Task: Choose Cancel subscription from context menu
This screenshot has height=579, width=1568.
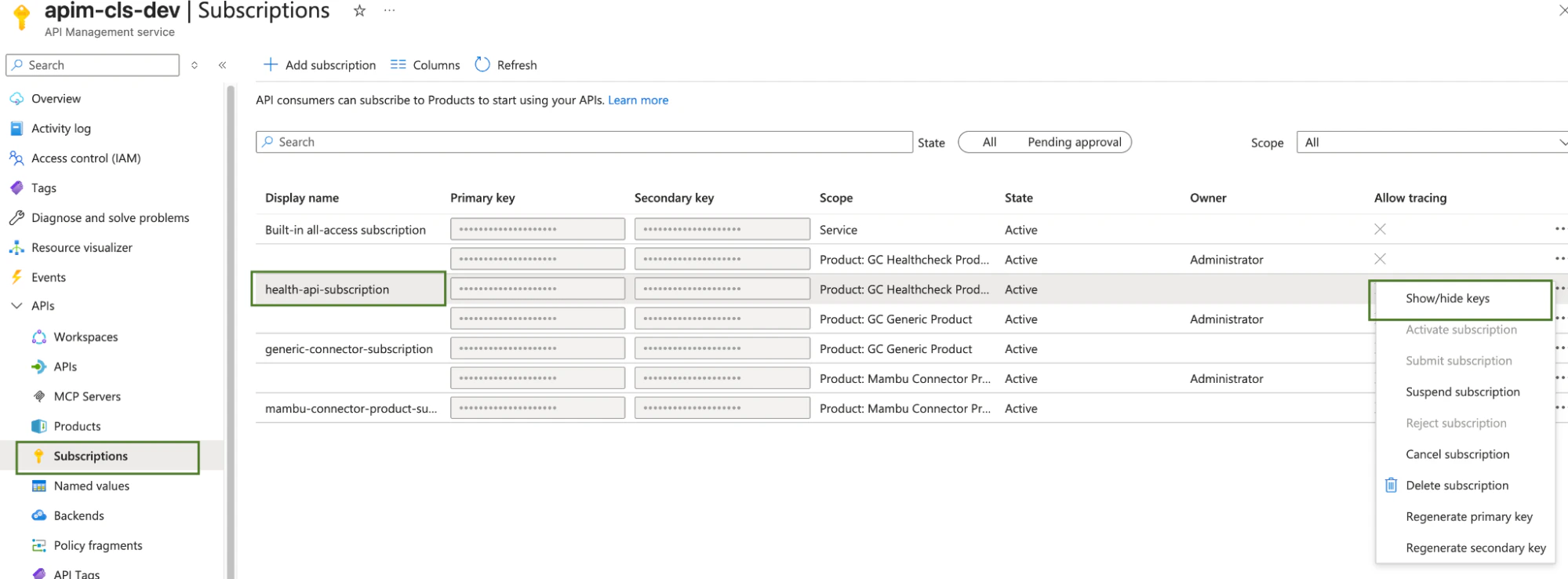Action: point(1457,455)
